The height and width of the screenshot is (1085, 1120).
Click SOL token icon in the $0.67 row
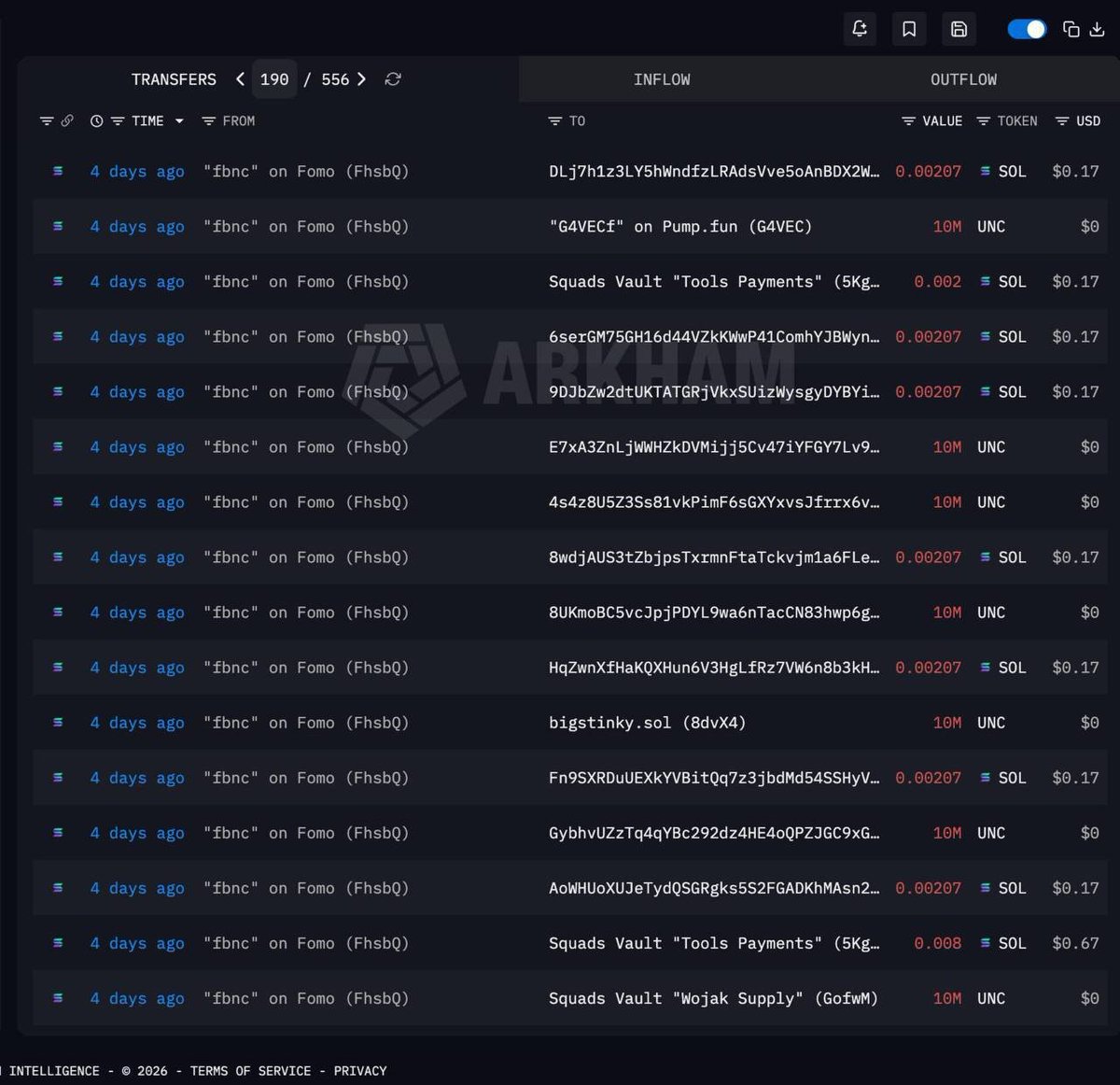(985, 943)
